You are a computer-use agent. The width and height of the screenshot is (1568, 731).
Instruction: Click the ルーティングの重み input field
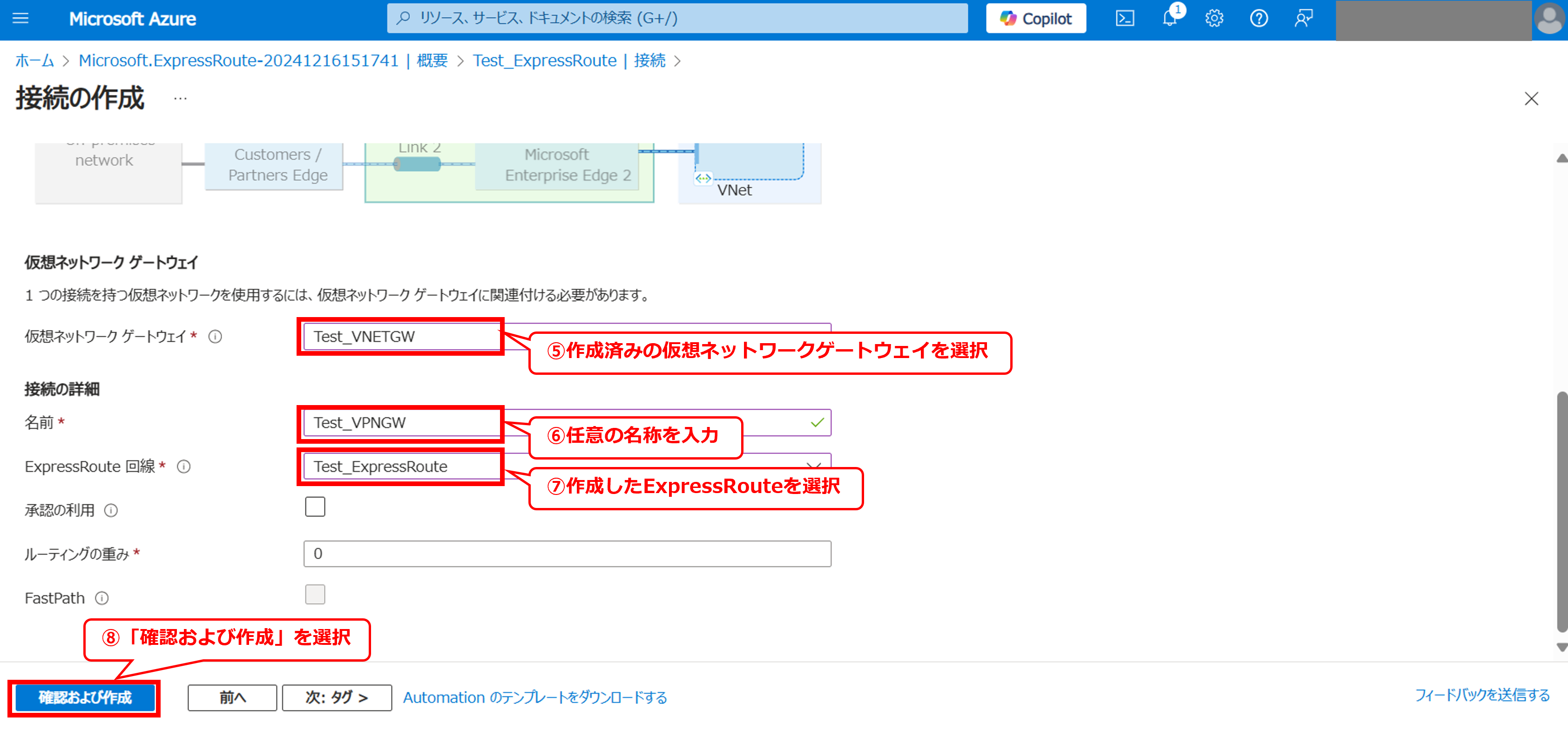(x=567, y=554)
